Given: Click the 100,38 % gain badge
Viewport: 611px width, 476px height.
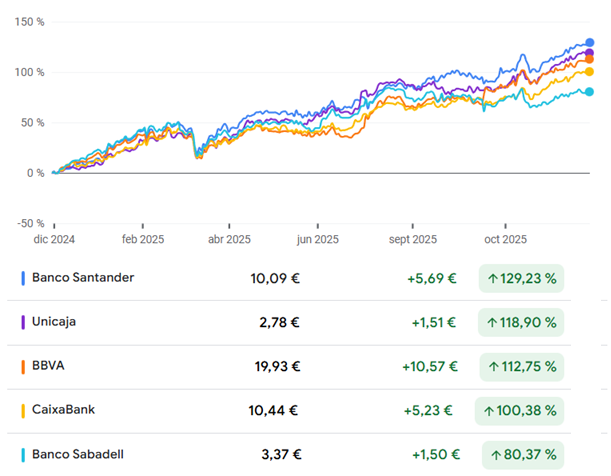Looking at the screenshot, I should click(x=521, y=410).
